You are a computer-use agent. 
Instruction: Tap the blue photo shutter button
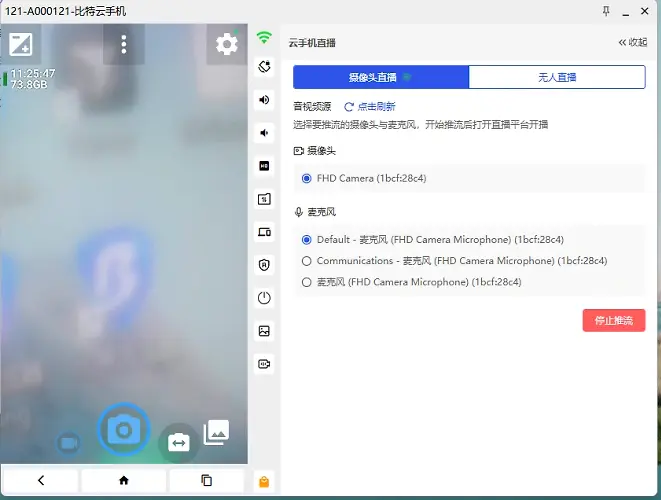coord(124,430)
